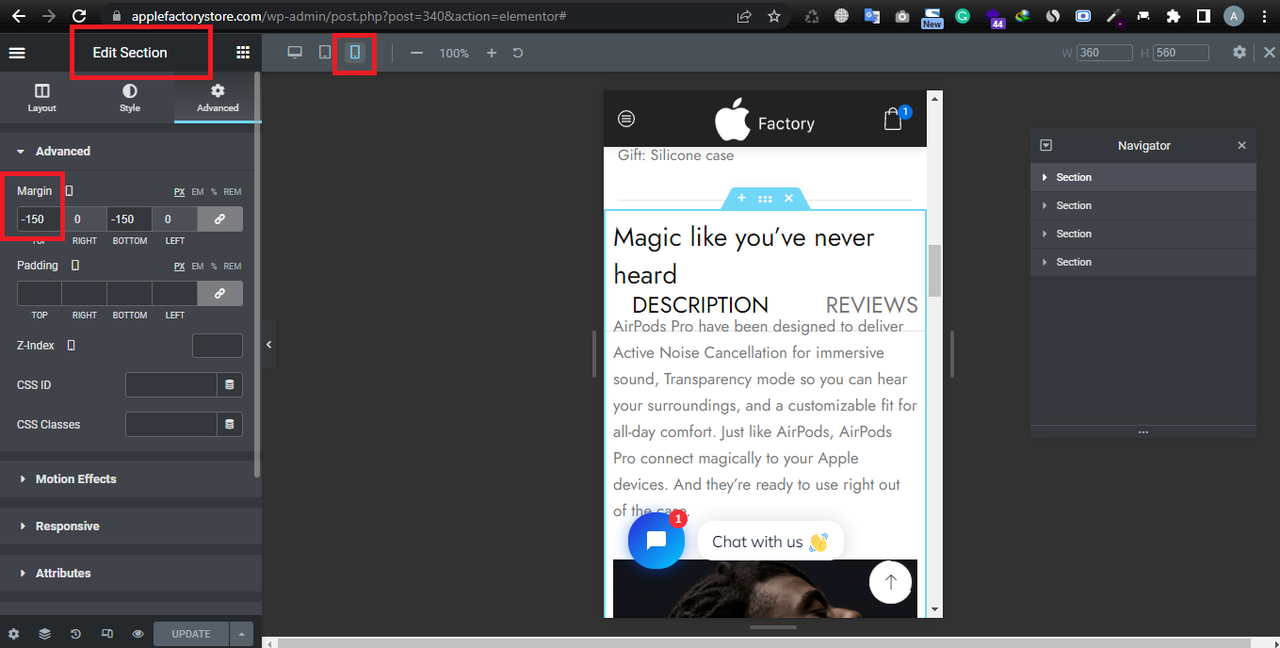The width and height of the screenshot is (1280, 648).
Task: Bookmark page with star icon
Action: (774, 16)
